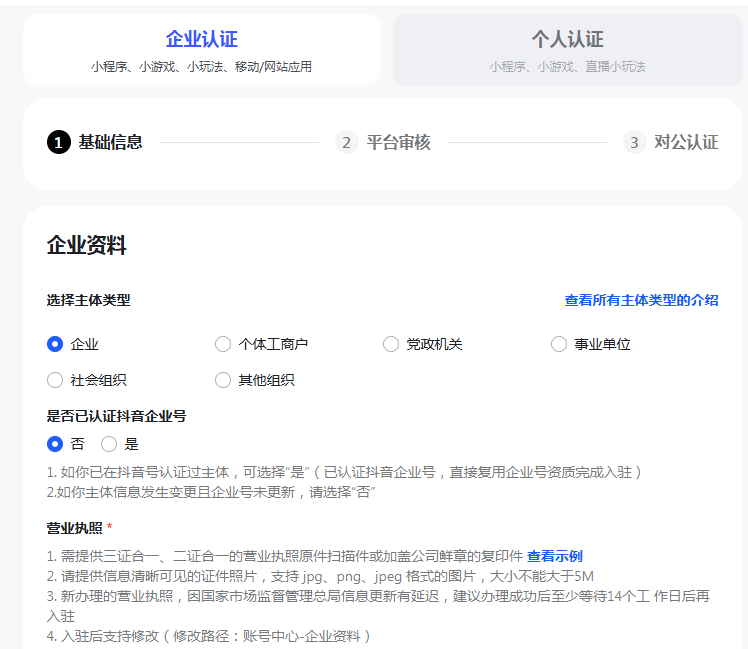Screen dimensions: 748x649
Task: Switch to the 企业认证 tab
Action: coord(202,50)
